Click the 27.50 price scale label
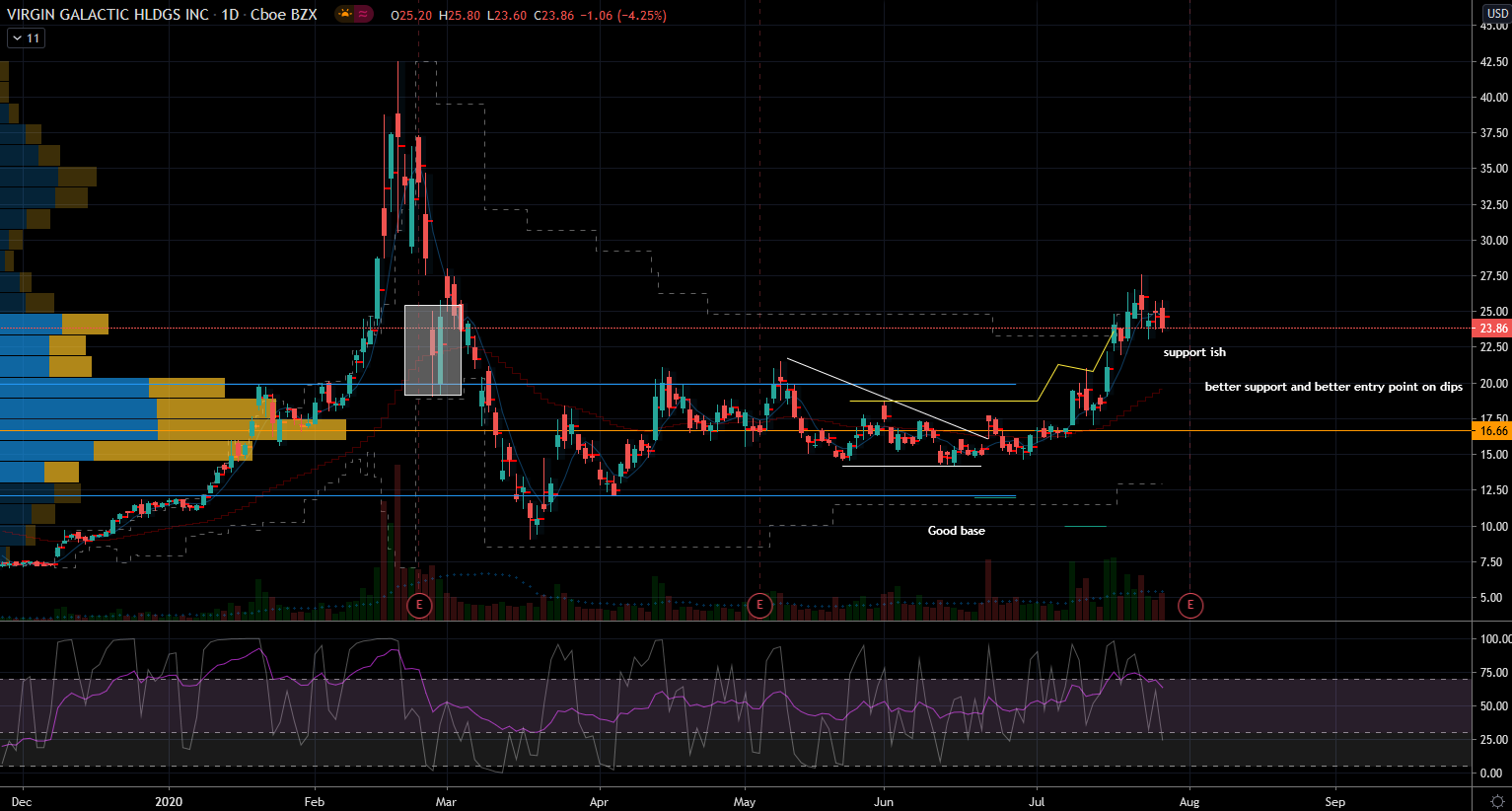 click(x=1494, y=276)
